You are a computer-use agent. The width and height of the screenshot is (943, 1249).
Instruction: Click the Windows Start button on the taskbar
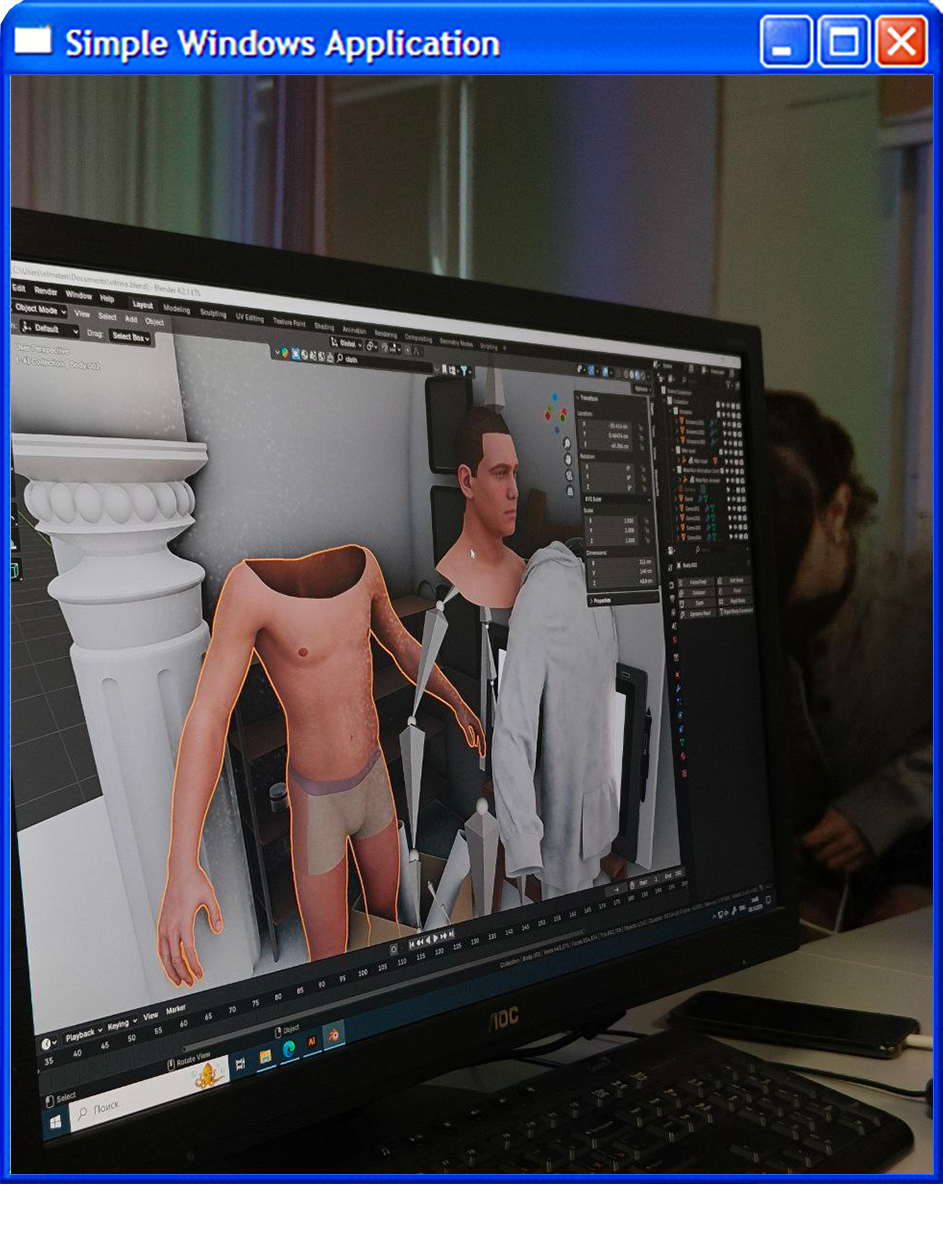tap(55, 1122)
